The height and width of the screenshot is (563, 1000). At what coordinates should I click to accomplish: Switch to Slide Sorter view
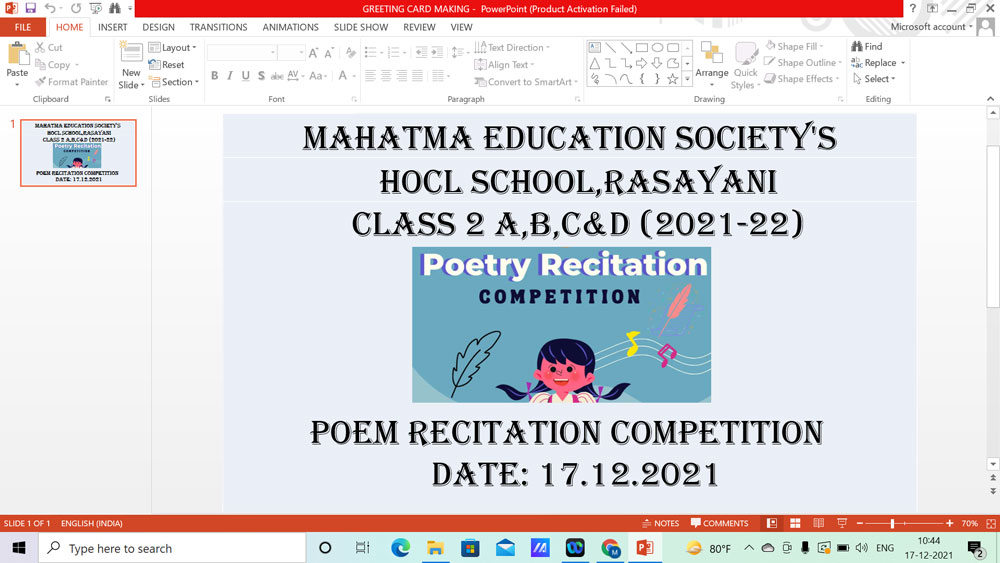795,523
